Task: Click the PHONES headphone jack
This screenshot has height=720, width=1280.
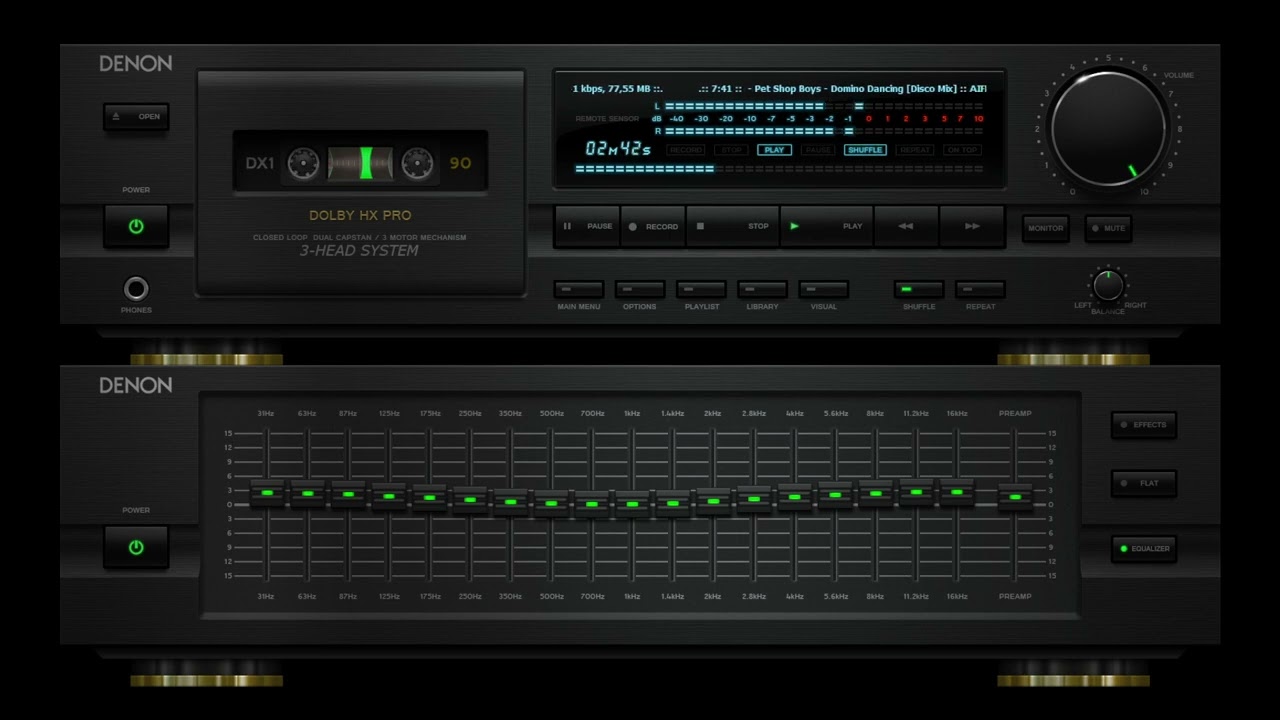Action: [136, 289]
